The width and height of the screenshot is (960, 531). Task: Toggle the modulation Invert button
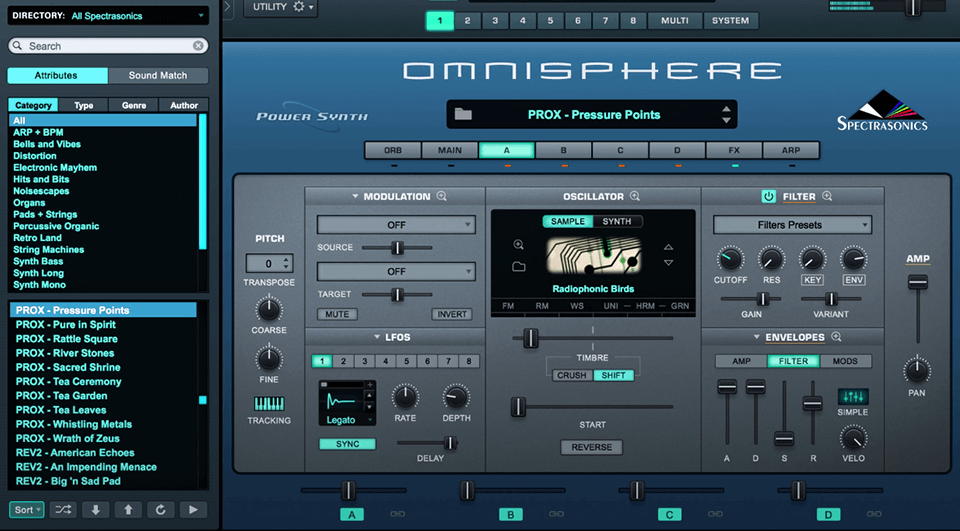[452, 314]
